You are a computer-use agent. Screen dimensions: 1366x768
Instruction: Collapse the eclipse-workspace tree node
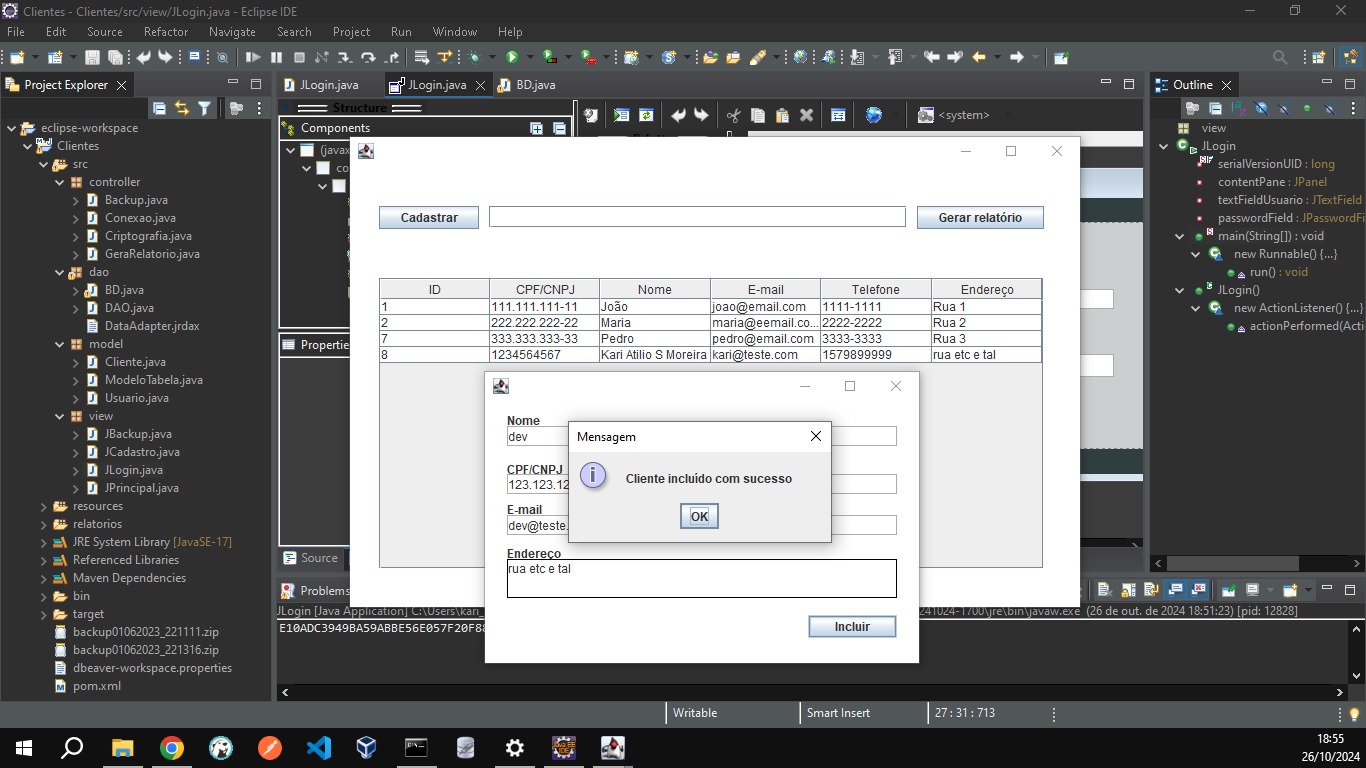tap(12, 128)
